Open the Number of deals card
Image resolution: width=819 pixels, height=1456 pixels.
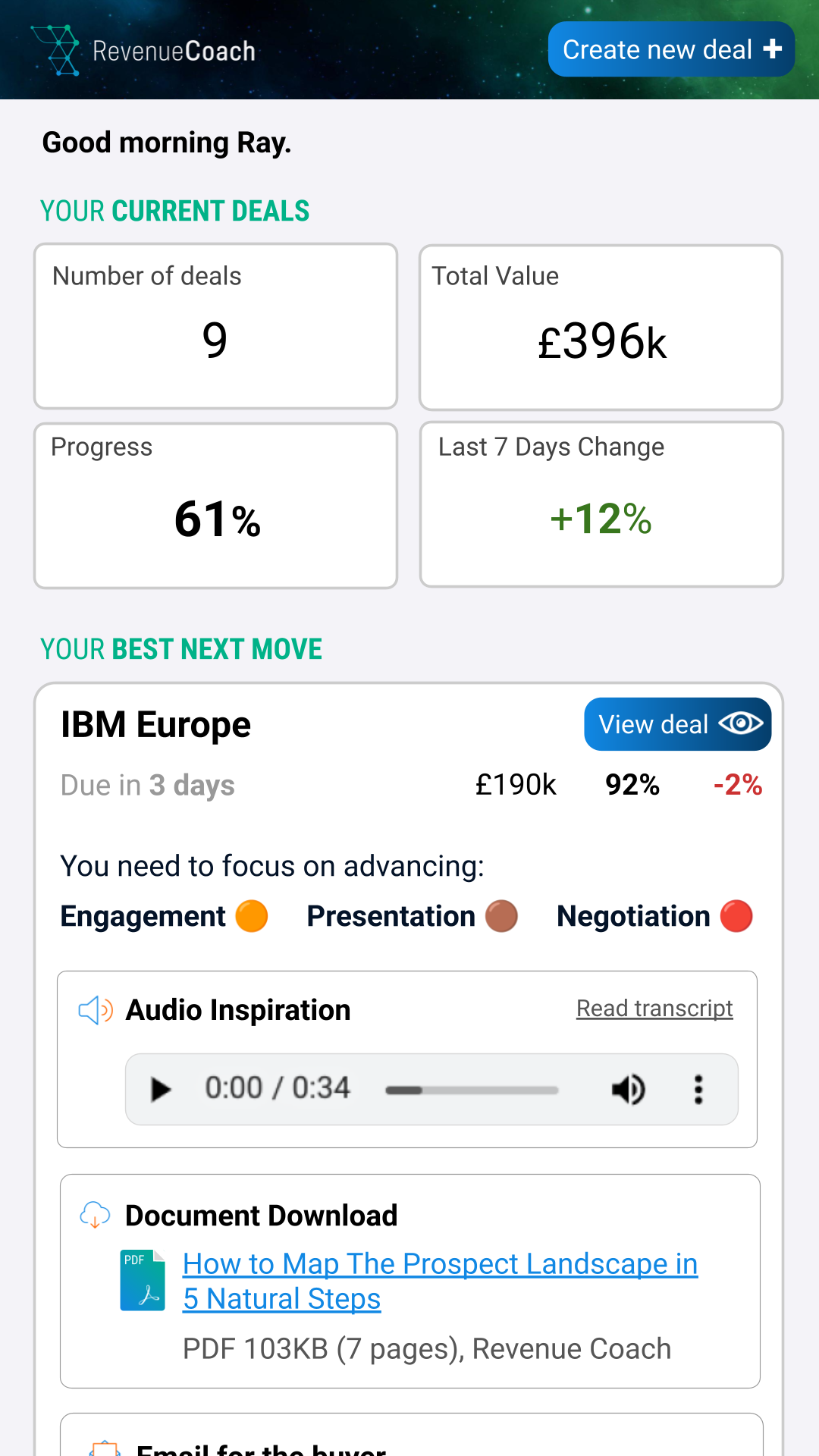(216, 326)
